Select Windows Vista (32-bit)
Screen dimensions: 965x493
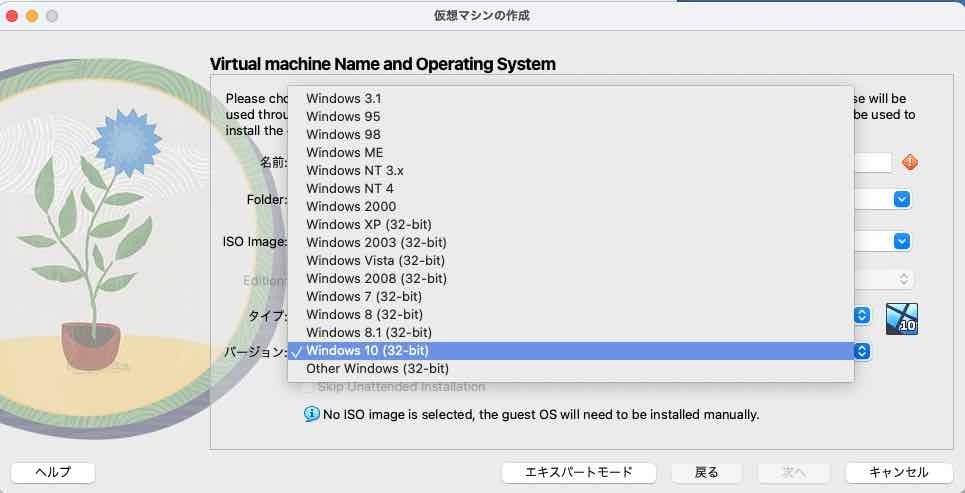pos(571,260)
